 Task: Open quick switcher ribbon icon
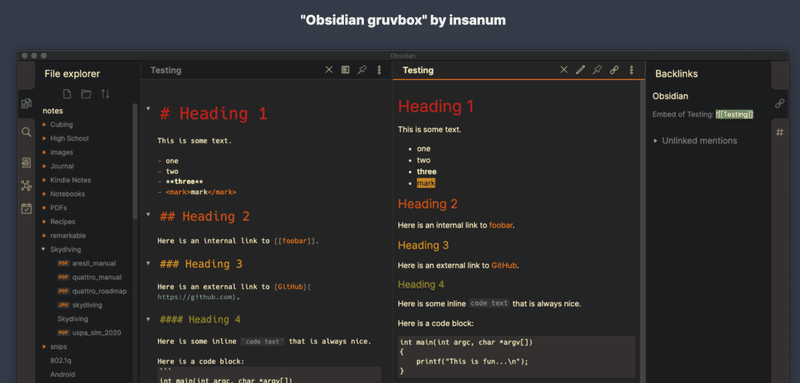pyautogui.click(x=27, y=163)
